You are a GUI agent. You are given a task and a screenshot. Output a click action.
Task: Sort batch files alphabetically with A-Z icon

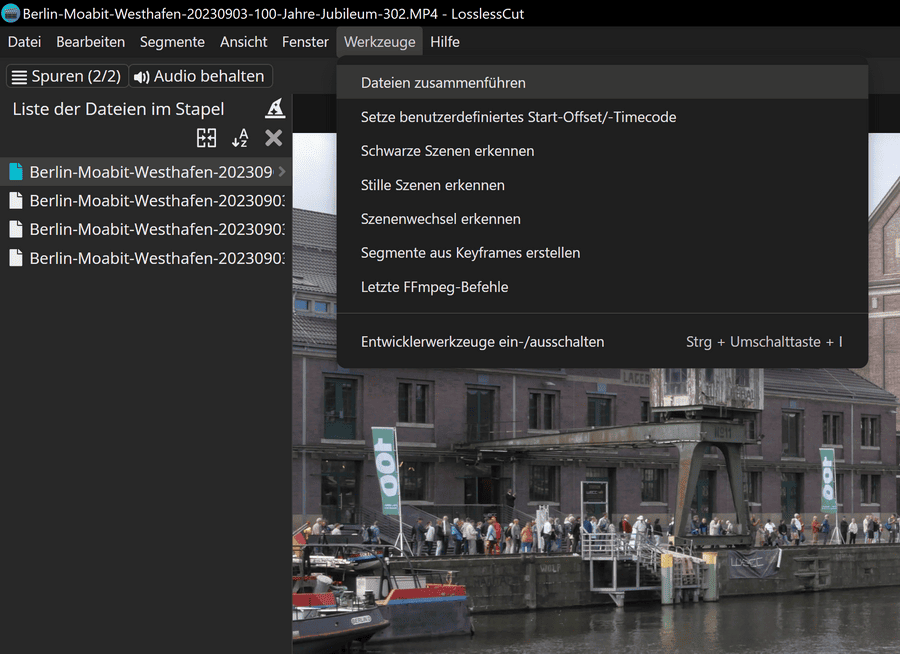point(240,138)
